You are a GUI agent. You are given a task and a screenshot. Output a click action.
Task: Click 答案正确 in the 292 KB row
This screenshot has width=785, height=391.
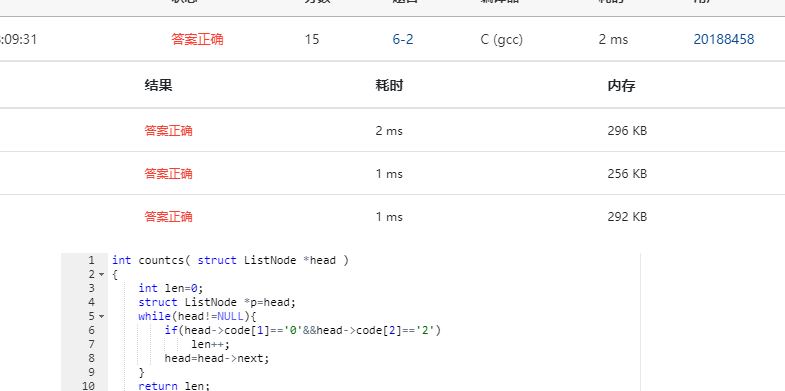(168, 217)
